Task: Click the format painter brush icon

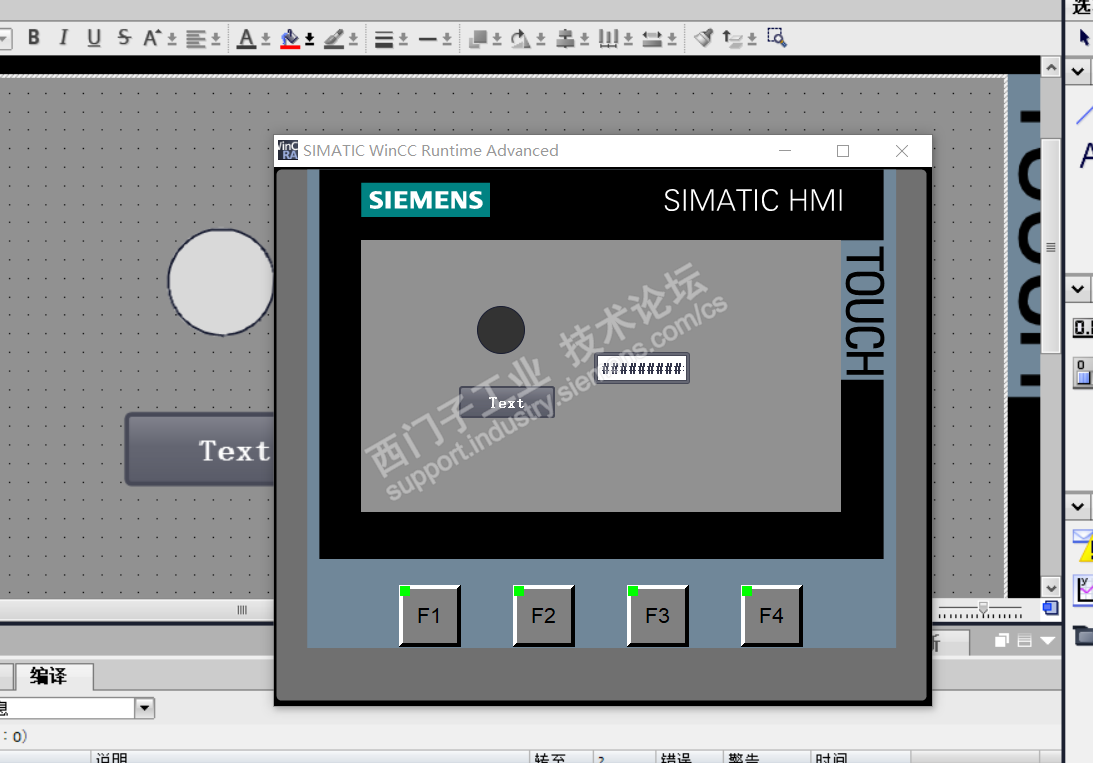Action: [704, 38]
